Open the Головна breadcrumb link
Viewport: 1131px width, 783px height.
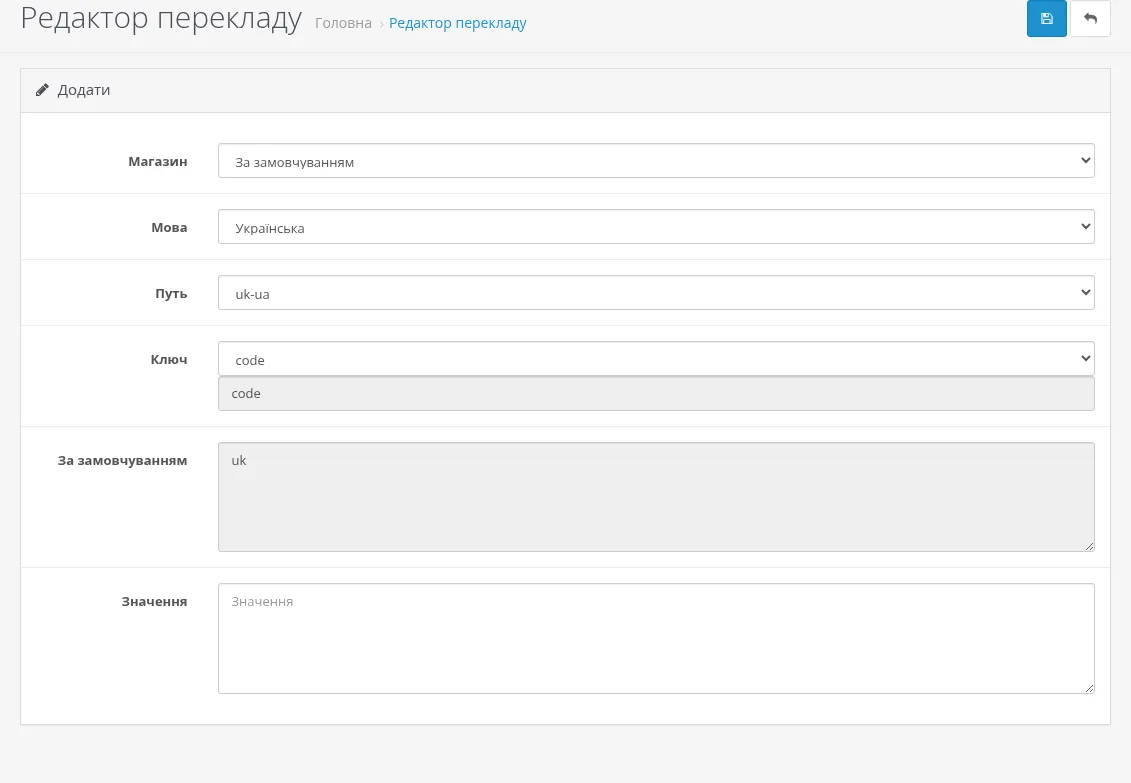(x=343, y=23)
